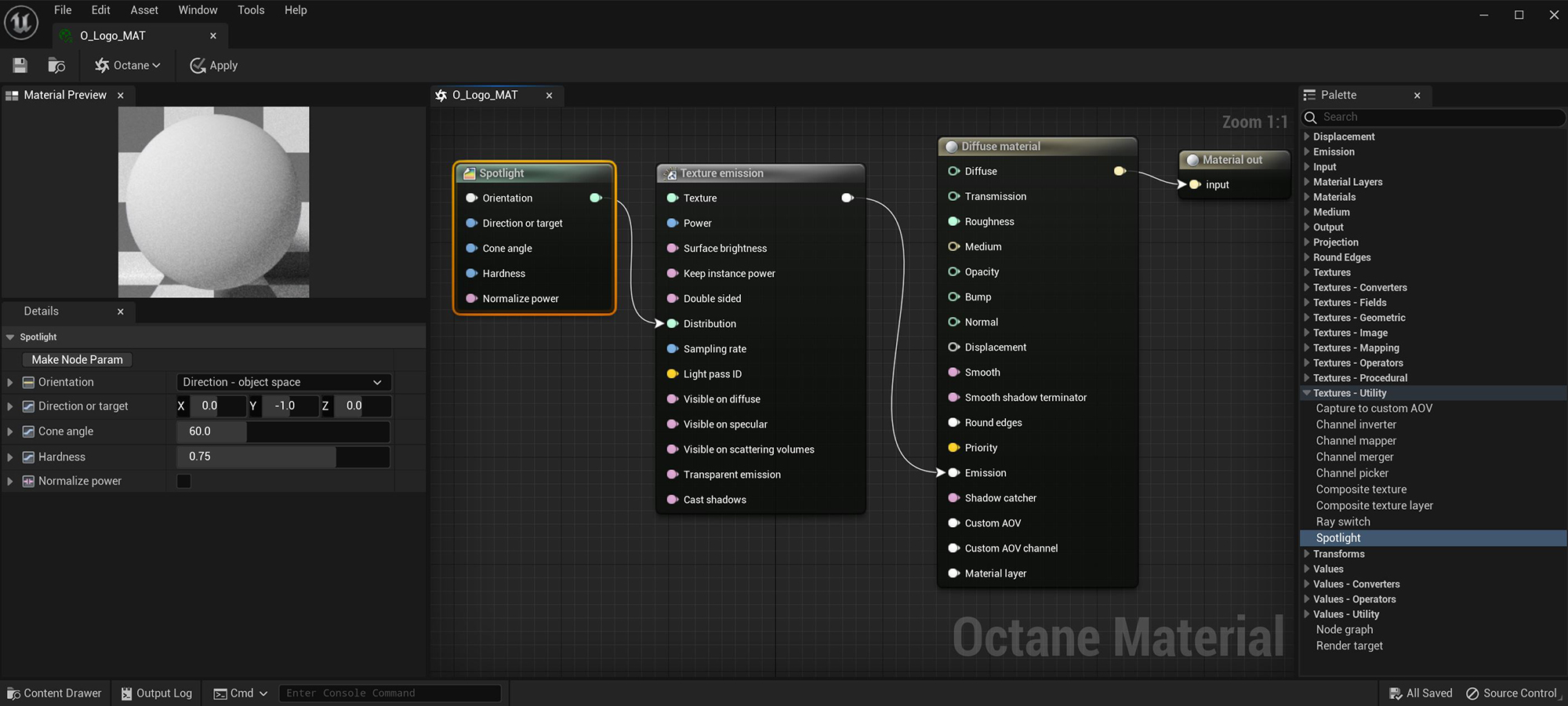Toggle the Normalize power checkbox
The width and height of the screenshot is (1568, 706).
point(184,481)
